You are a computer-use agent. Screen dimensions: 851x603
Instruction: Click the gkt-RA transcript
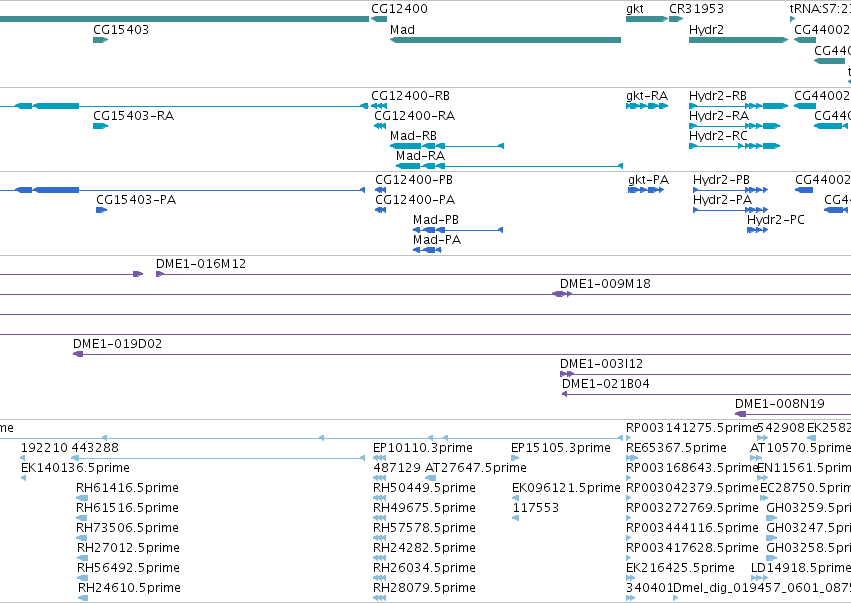coord(647,106)
